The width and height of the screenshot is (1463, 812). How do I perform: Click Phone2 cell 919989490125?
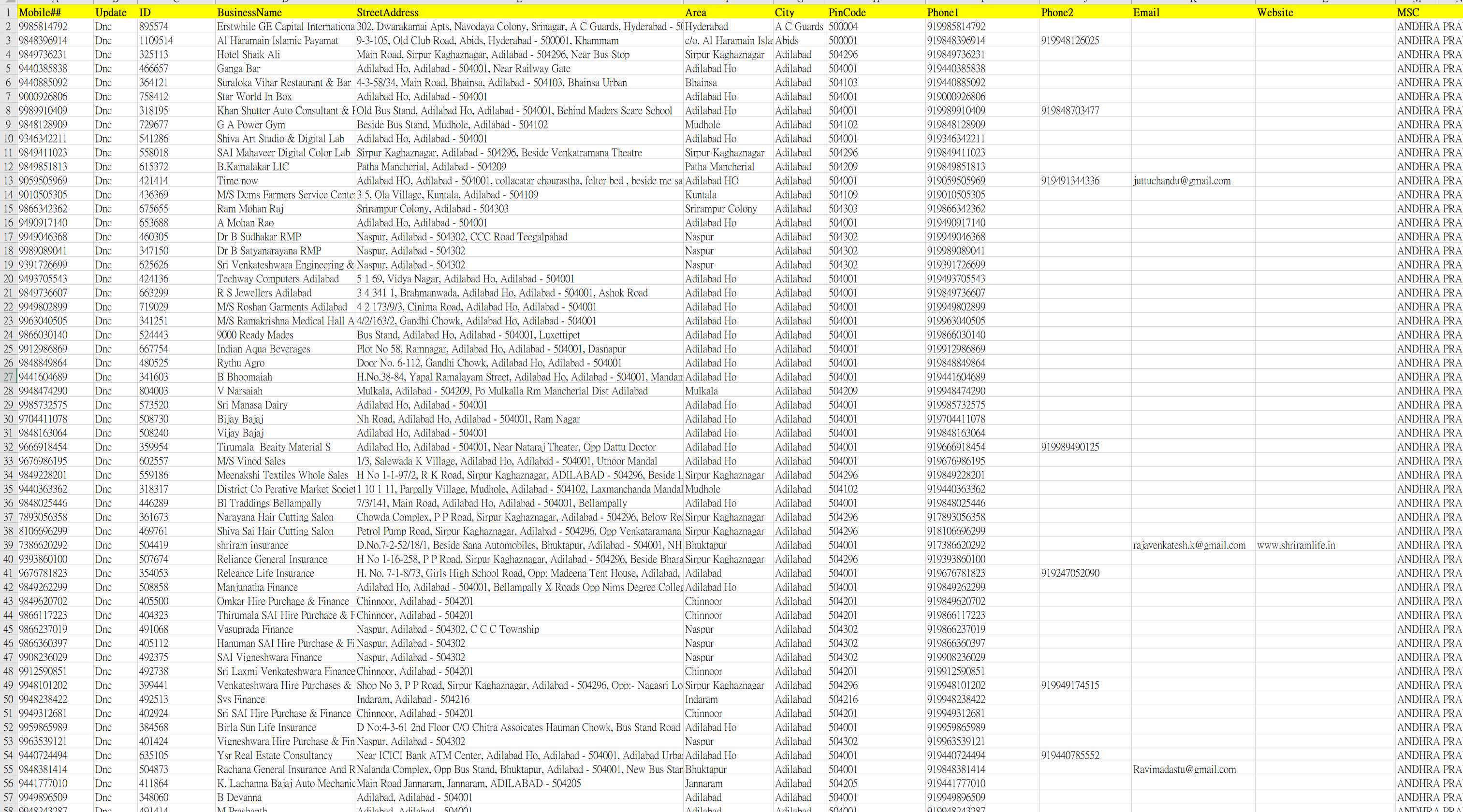pos(1085,447)
